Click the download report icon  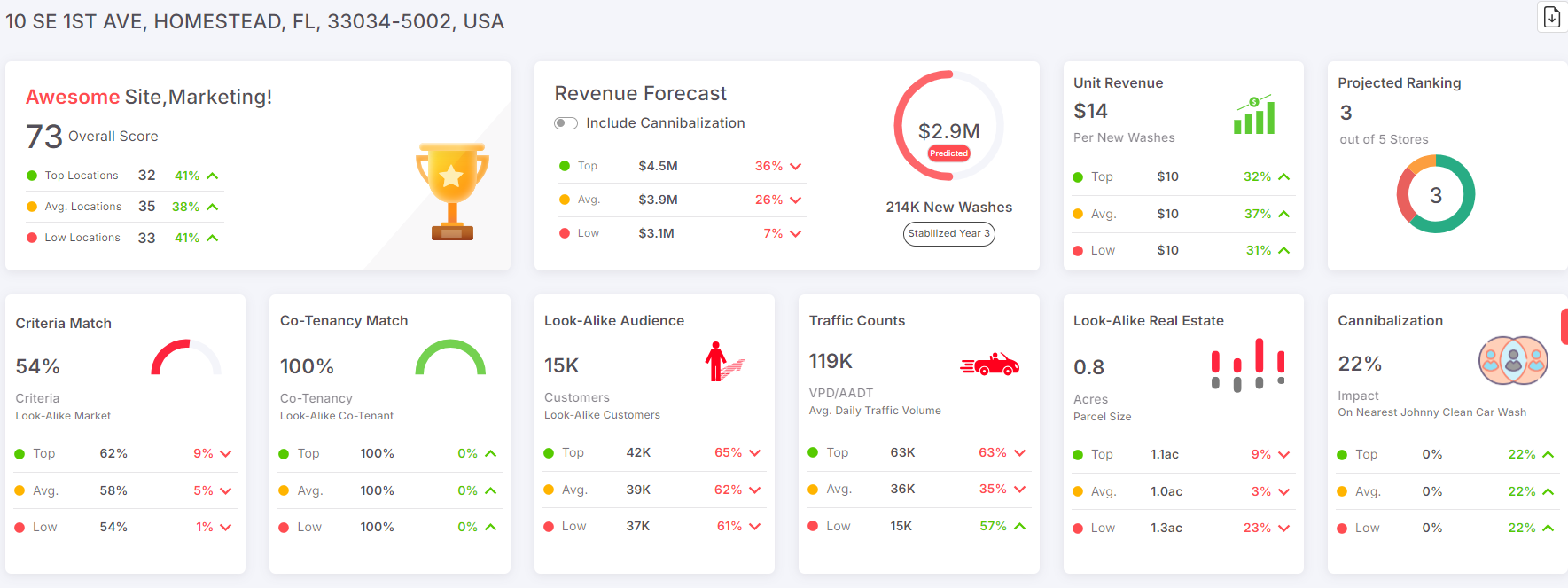[1551, 17]
